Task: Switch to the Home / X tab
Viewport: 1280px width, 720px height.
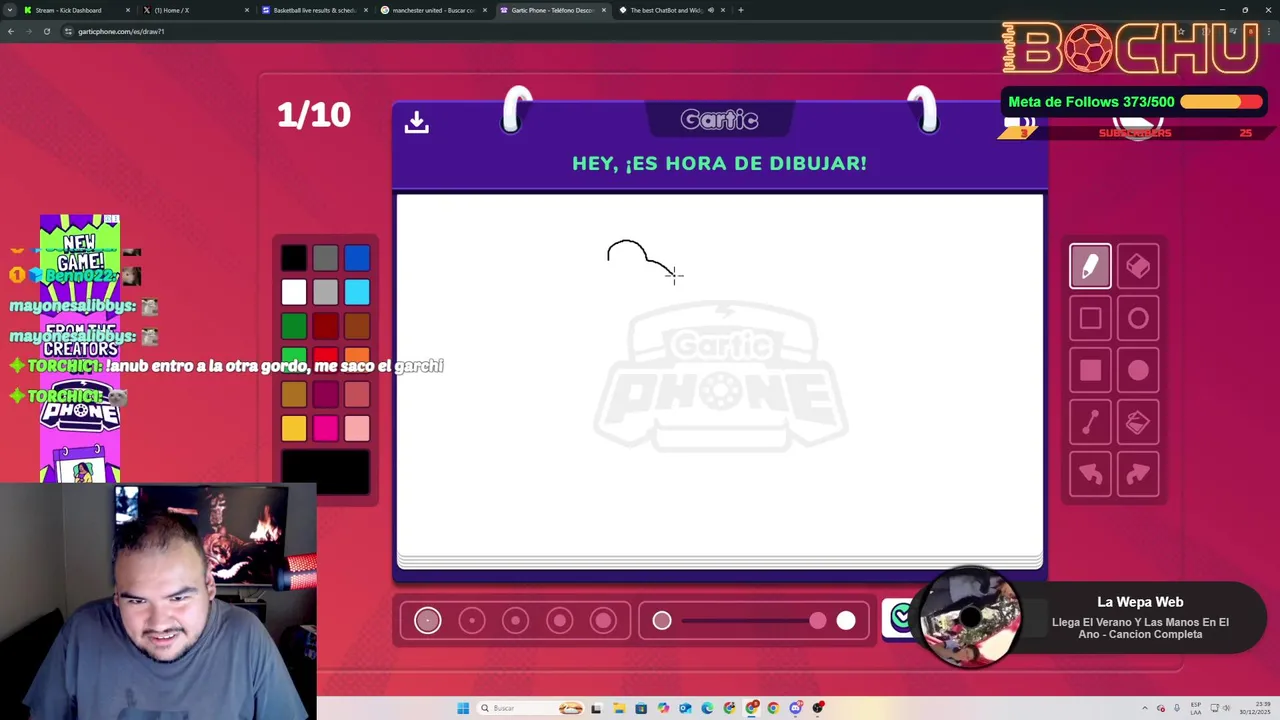Action: [195, 10]
